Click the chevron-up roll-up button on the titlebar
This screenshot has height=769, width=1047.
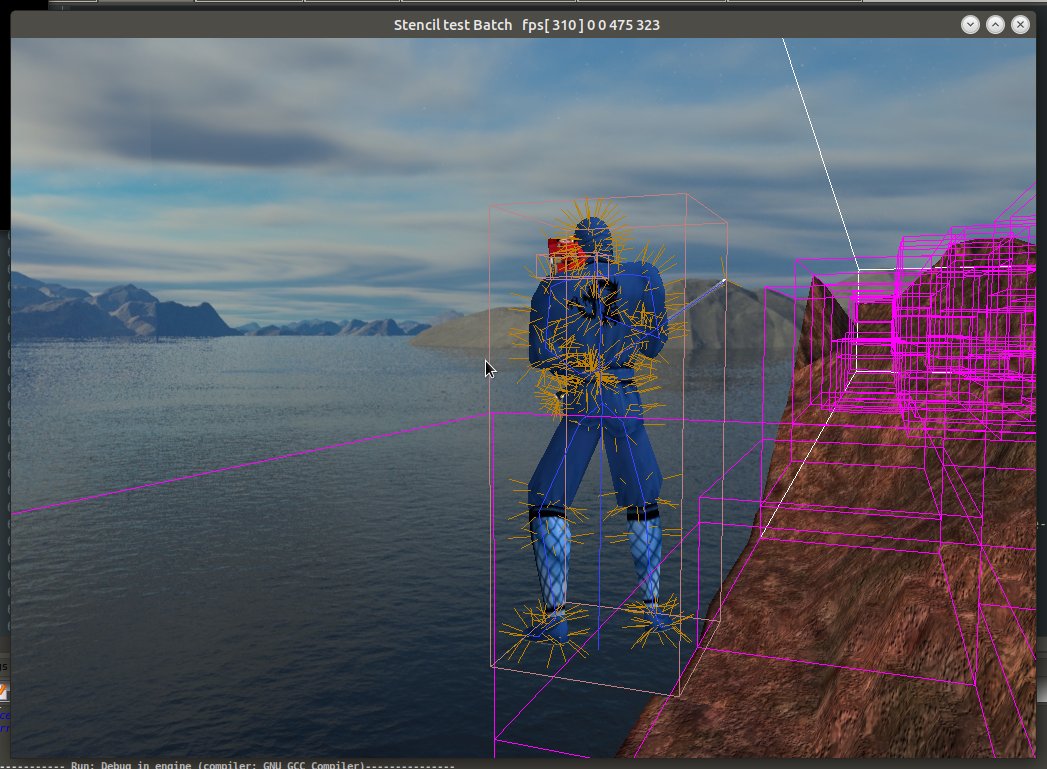[x=994, y=24]
